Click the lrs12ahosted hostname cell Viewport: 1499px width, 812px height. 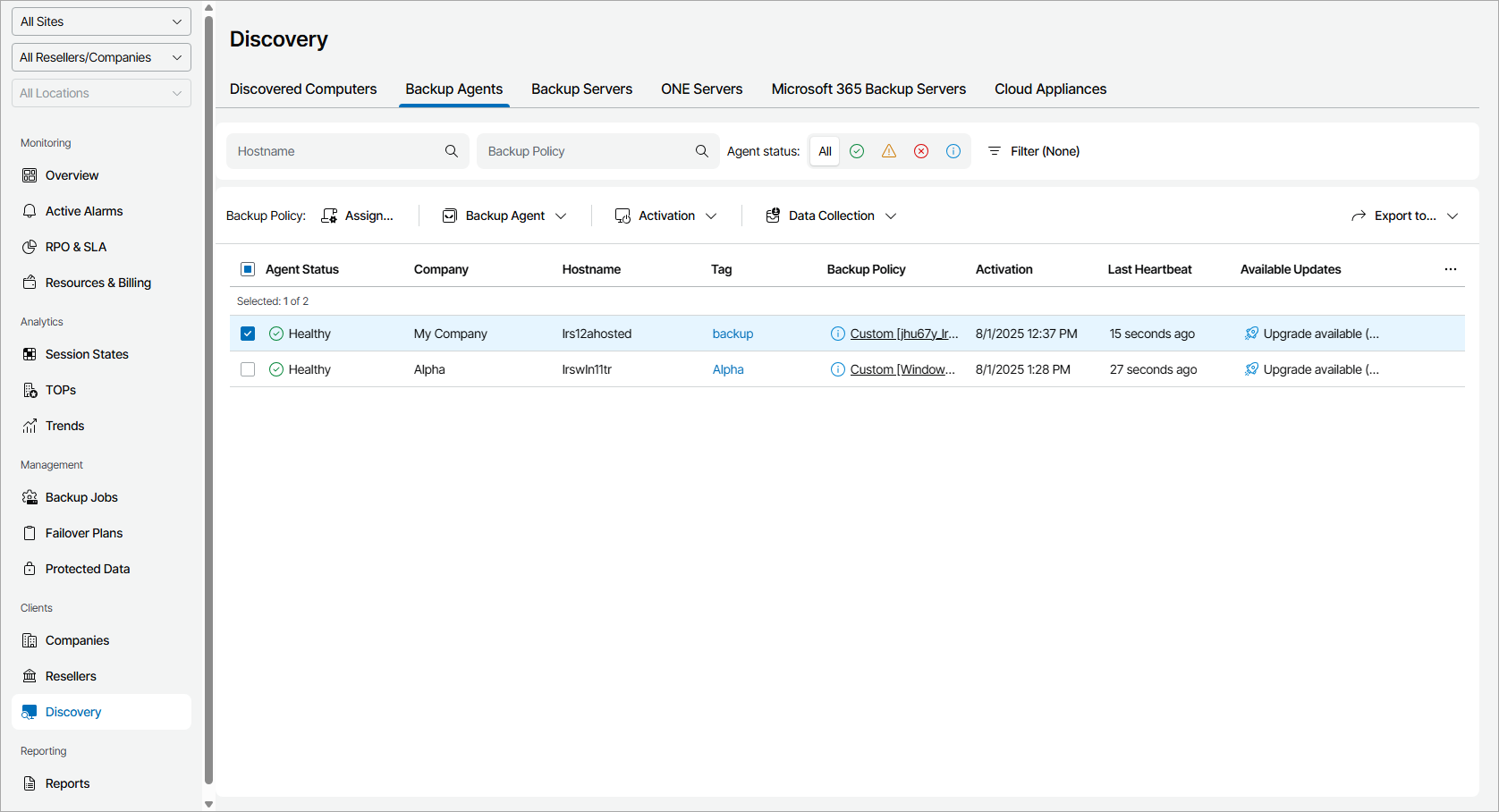tap(597, 334)
